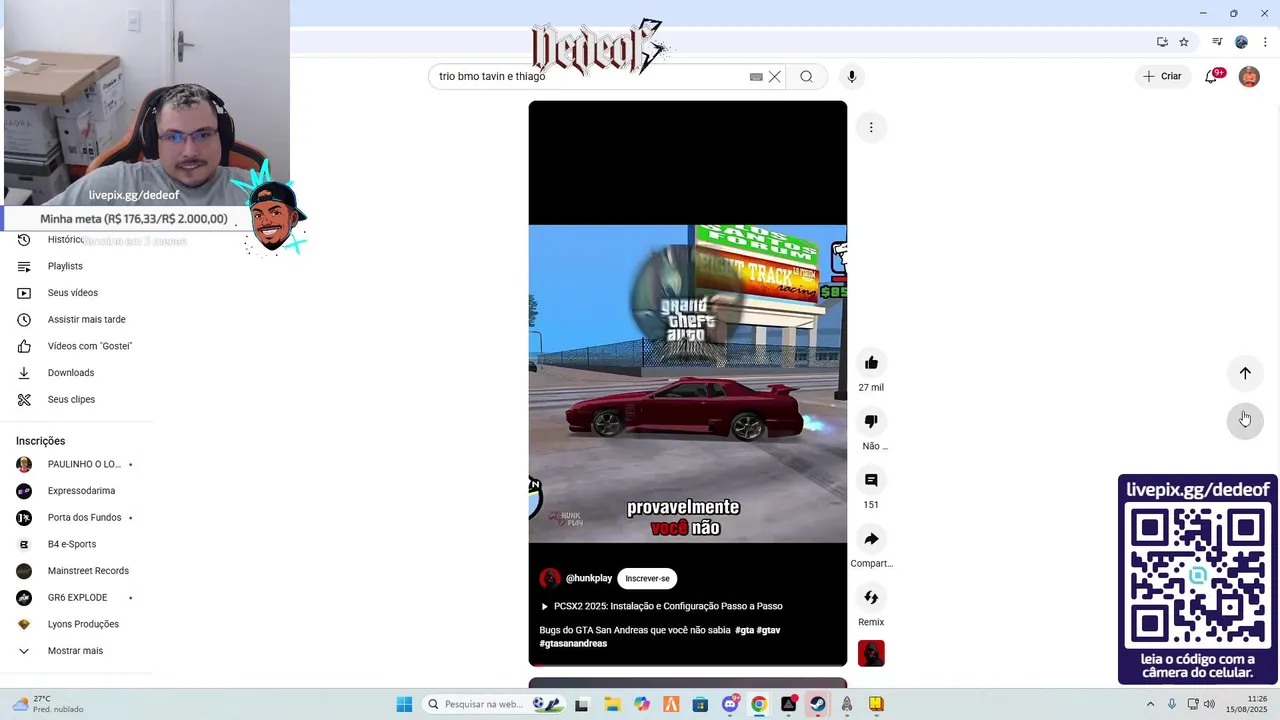Dislike the short video

click(871, 422)
